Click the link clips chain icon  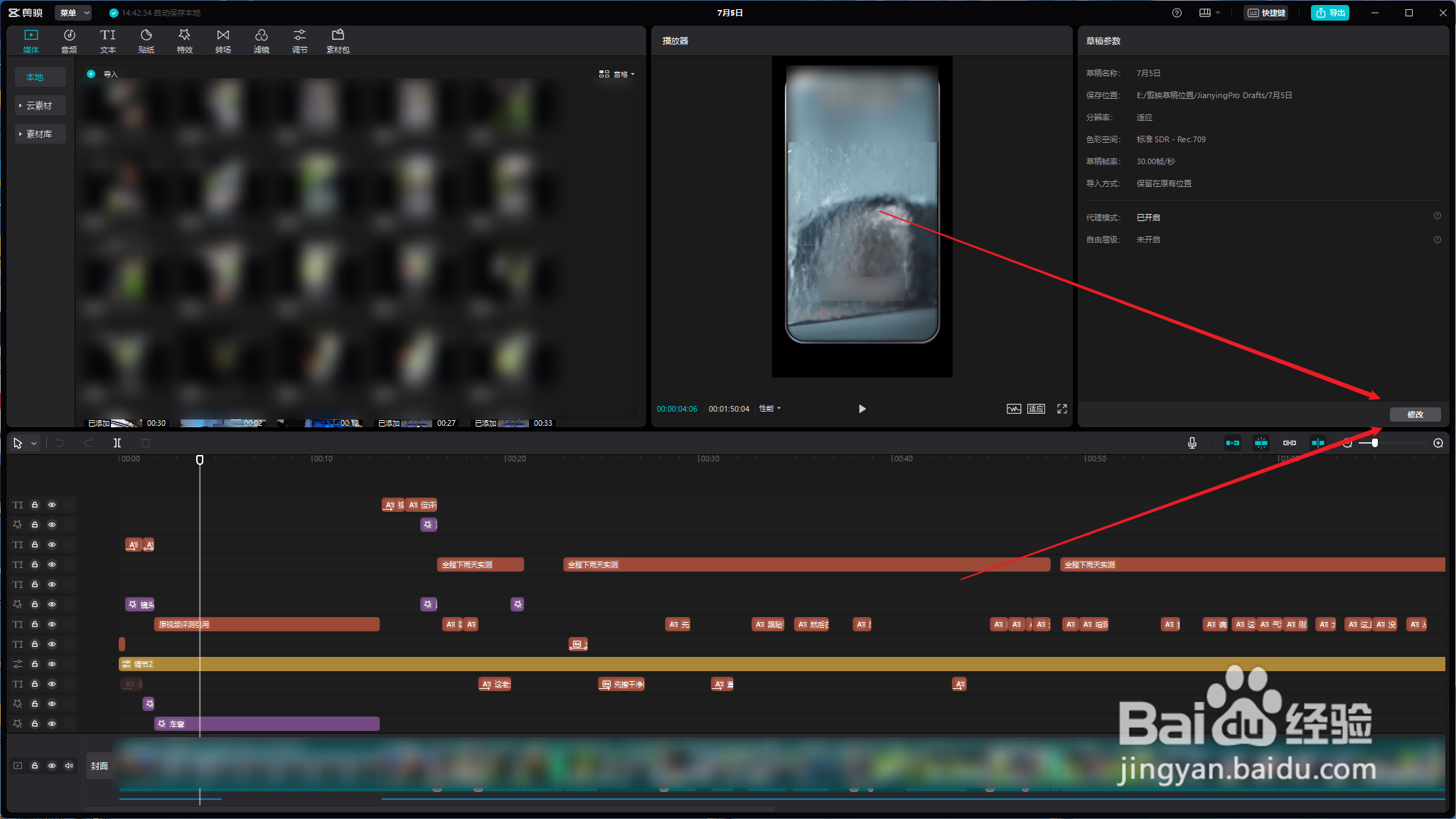pyautogui.click(x=1290, y=443)
